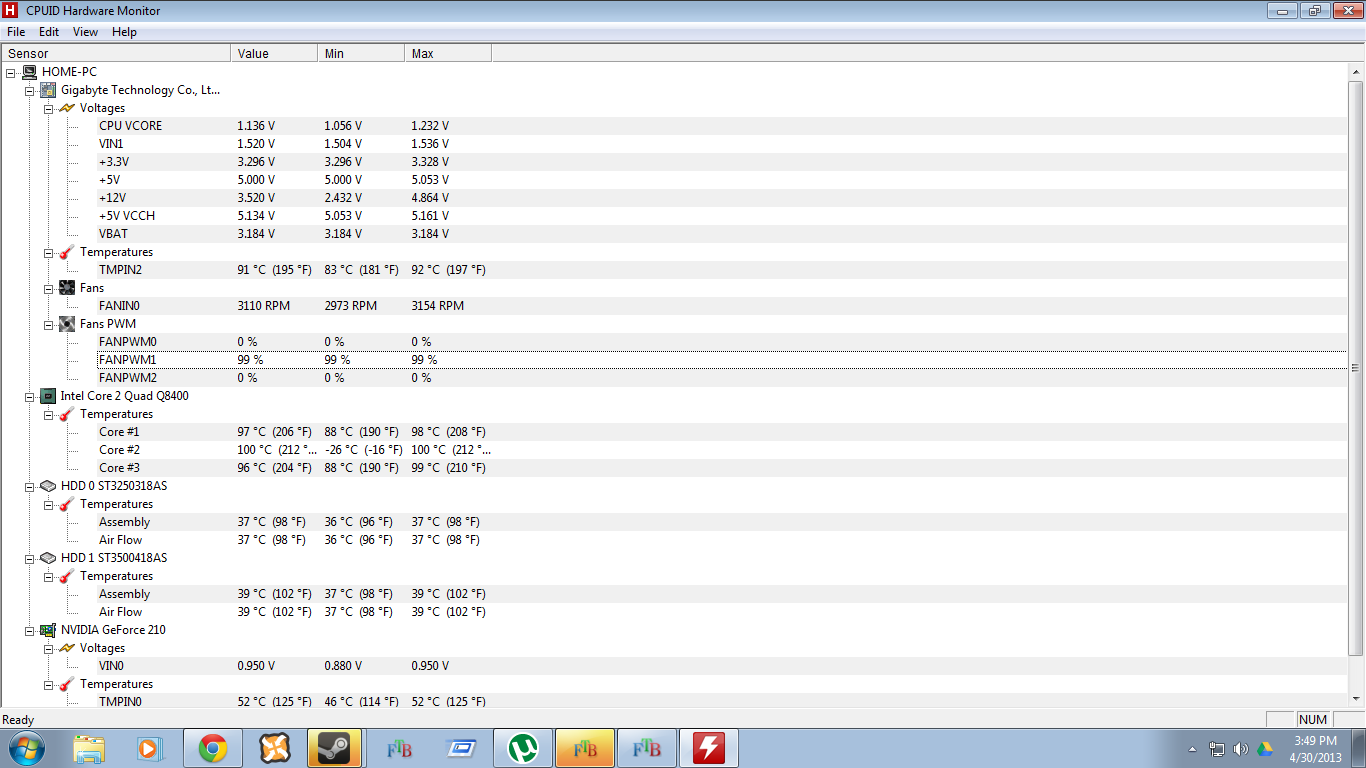This screenshot has height=768, width=1366.
Task: Select the +12V voltage row
Action: [723, 198]
